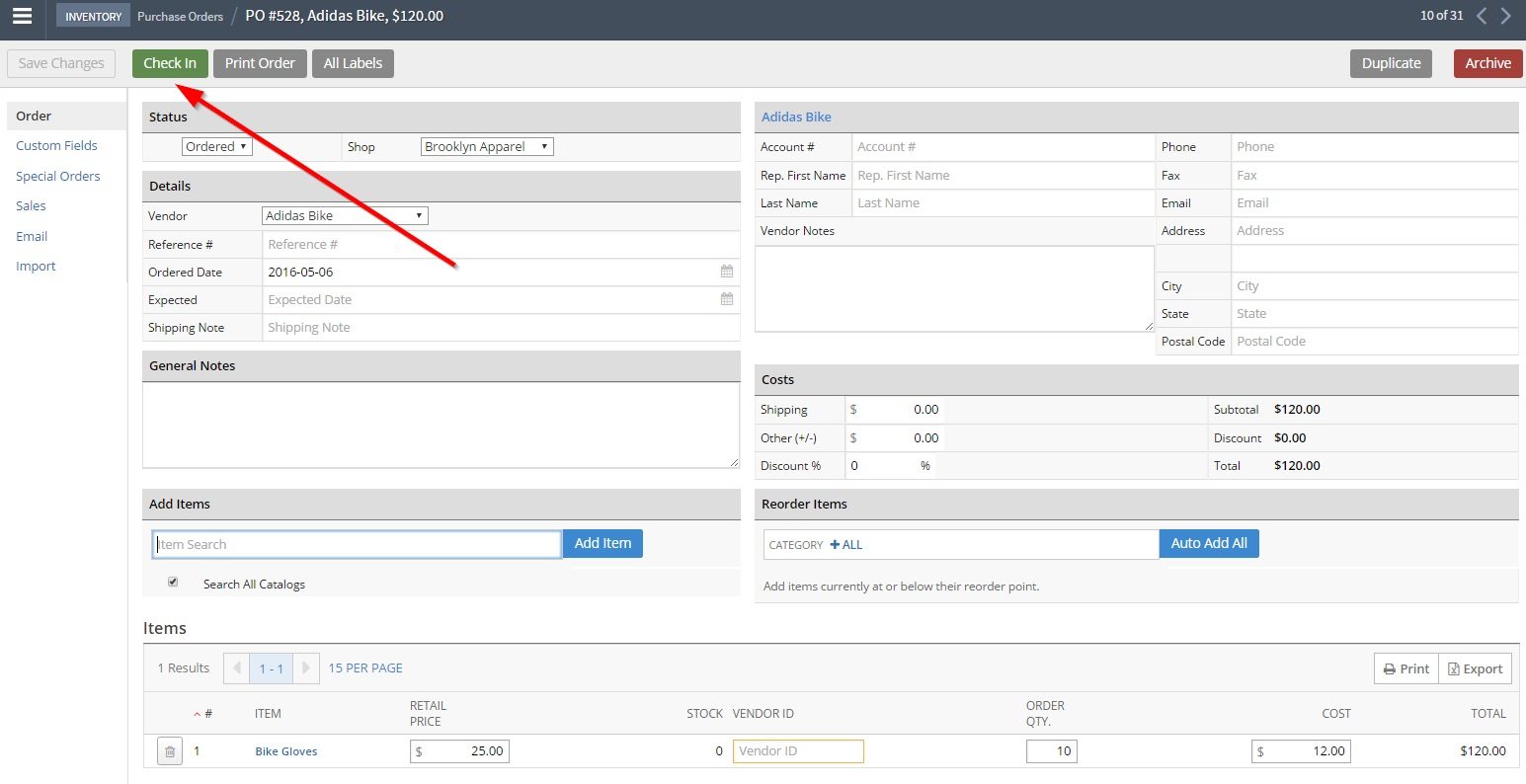Screen dimensions: 1526x784
Task: Open the Shop dropdown Brooklyn Apparel
Action: [x=487, y=146]
